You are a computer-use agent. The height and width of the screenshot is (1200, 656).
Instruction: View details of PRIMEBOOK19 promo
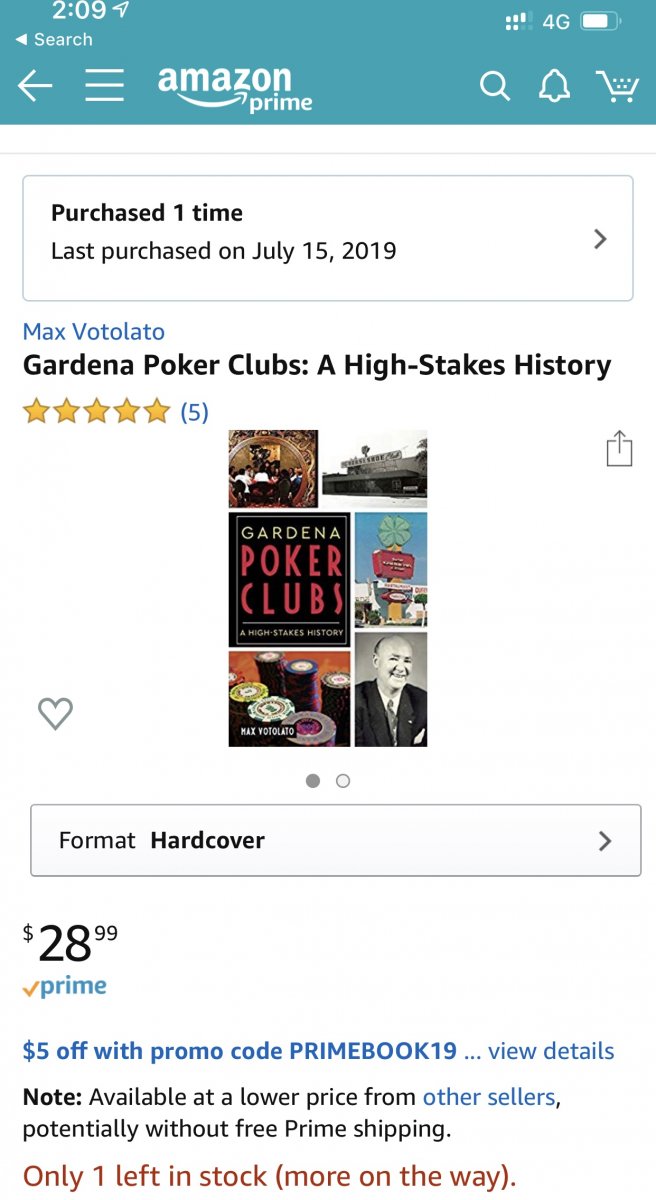point(551,1051)
